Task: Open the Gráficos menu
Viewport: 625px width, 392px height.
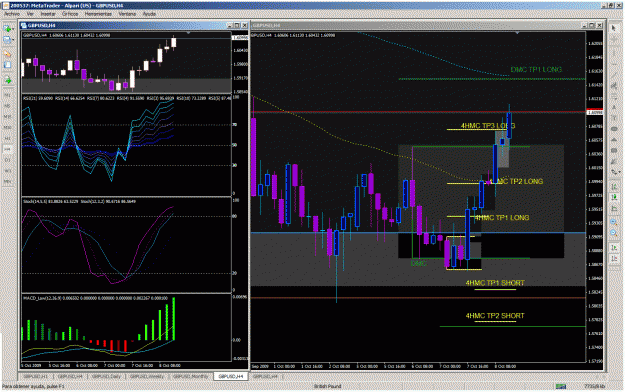Action: click(x=70, y=14)
